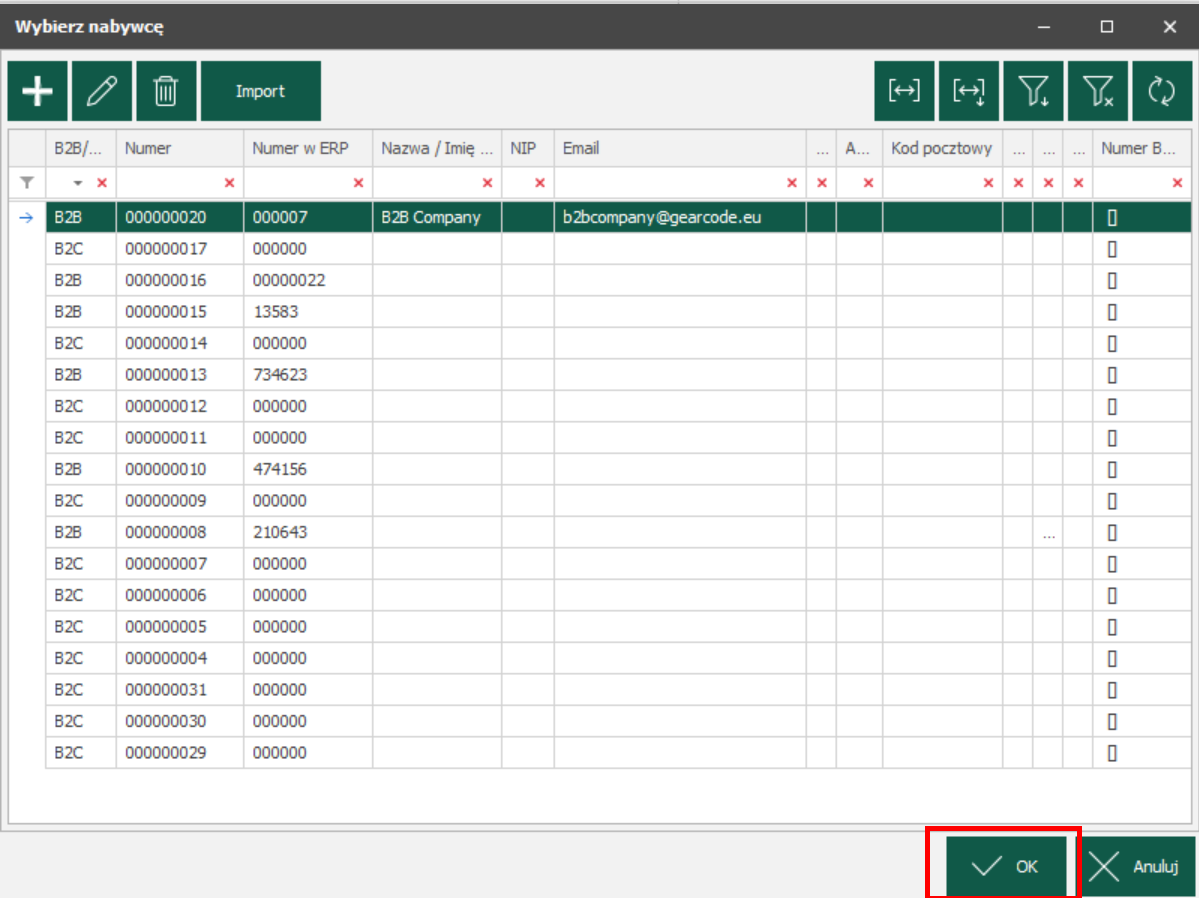
Task: Toggle checkbox in row 000000020
Action: click(1113, 218)
